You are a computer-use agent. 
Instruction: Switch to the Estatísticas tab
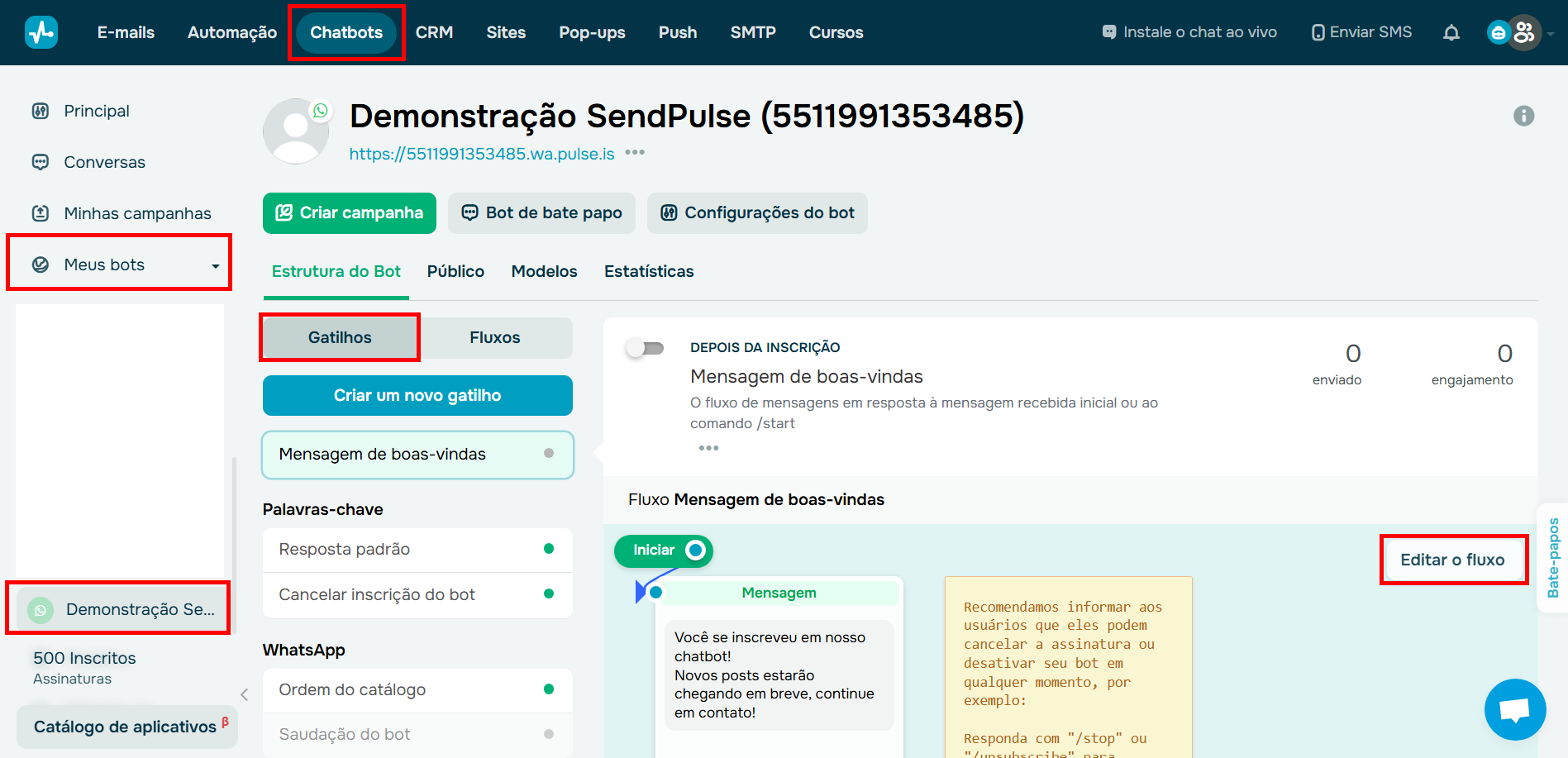[x=648, y=271]
